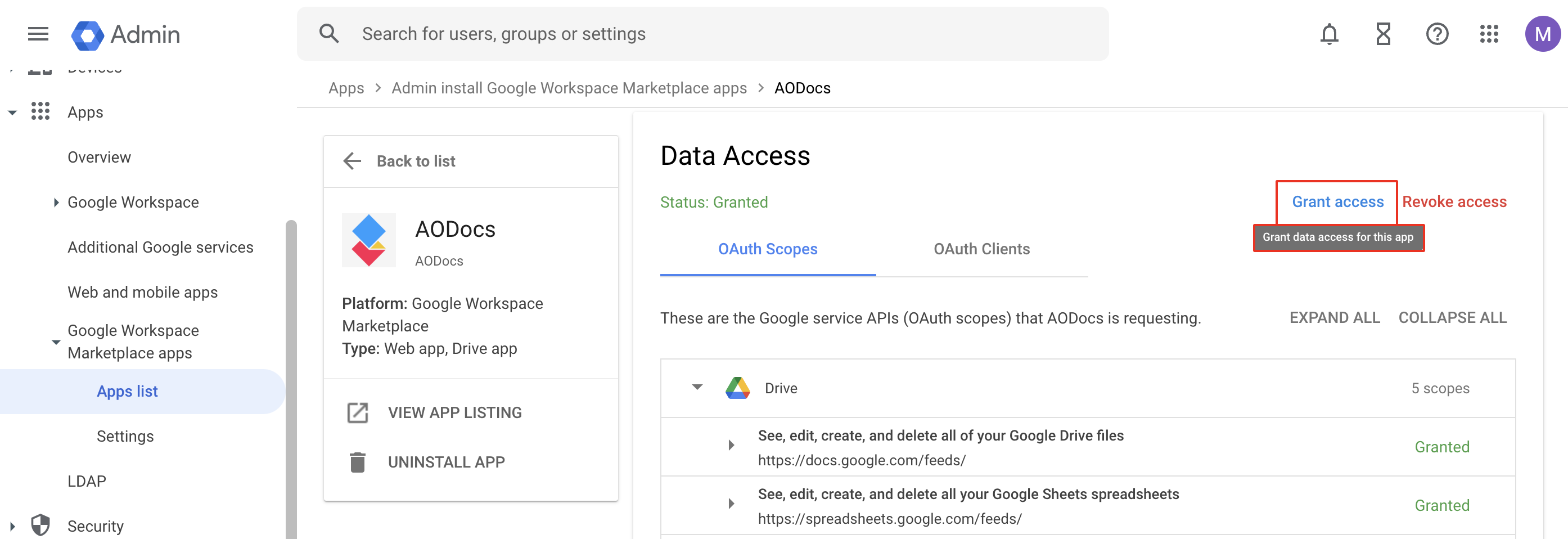Open notifications bell
The image size is (1568, 539).
1329,34
